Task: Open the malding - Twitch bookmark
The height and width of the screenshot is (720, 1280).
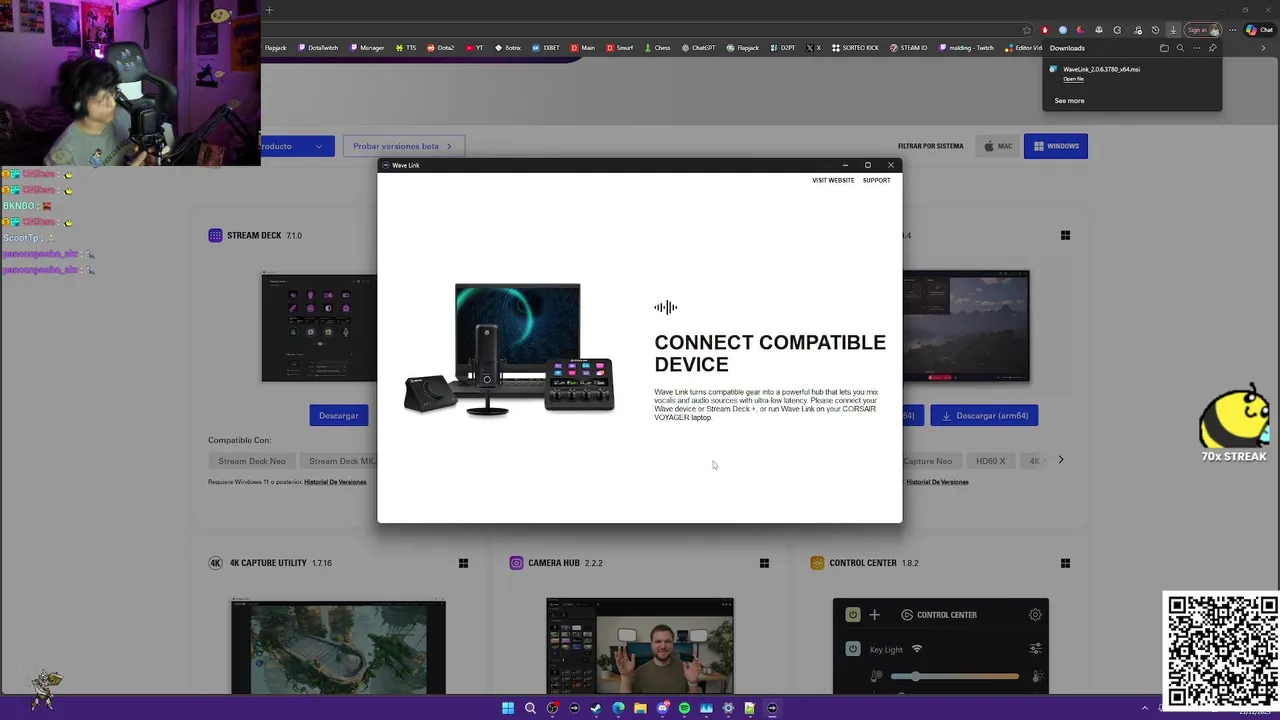Action: 966,48
